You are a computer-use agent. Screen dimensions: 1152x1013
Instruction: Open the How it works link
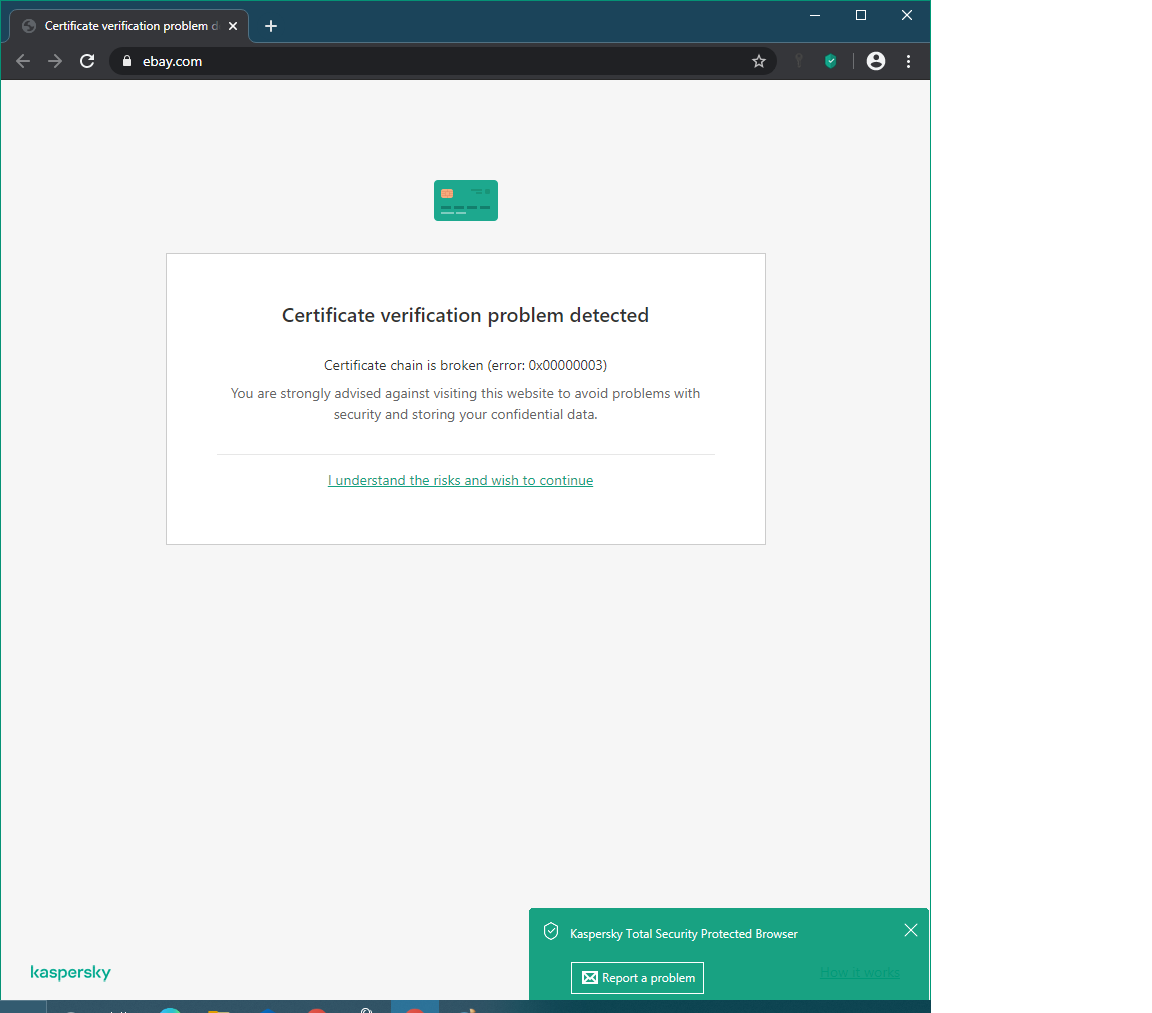(859, 973)
